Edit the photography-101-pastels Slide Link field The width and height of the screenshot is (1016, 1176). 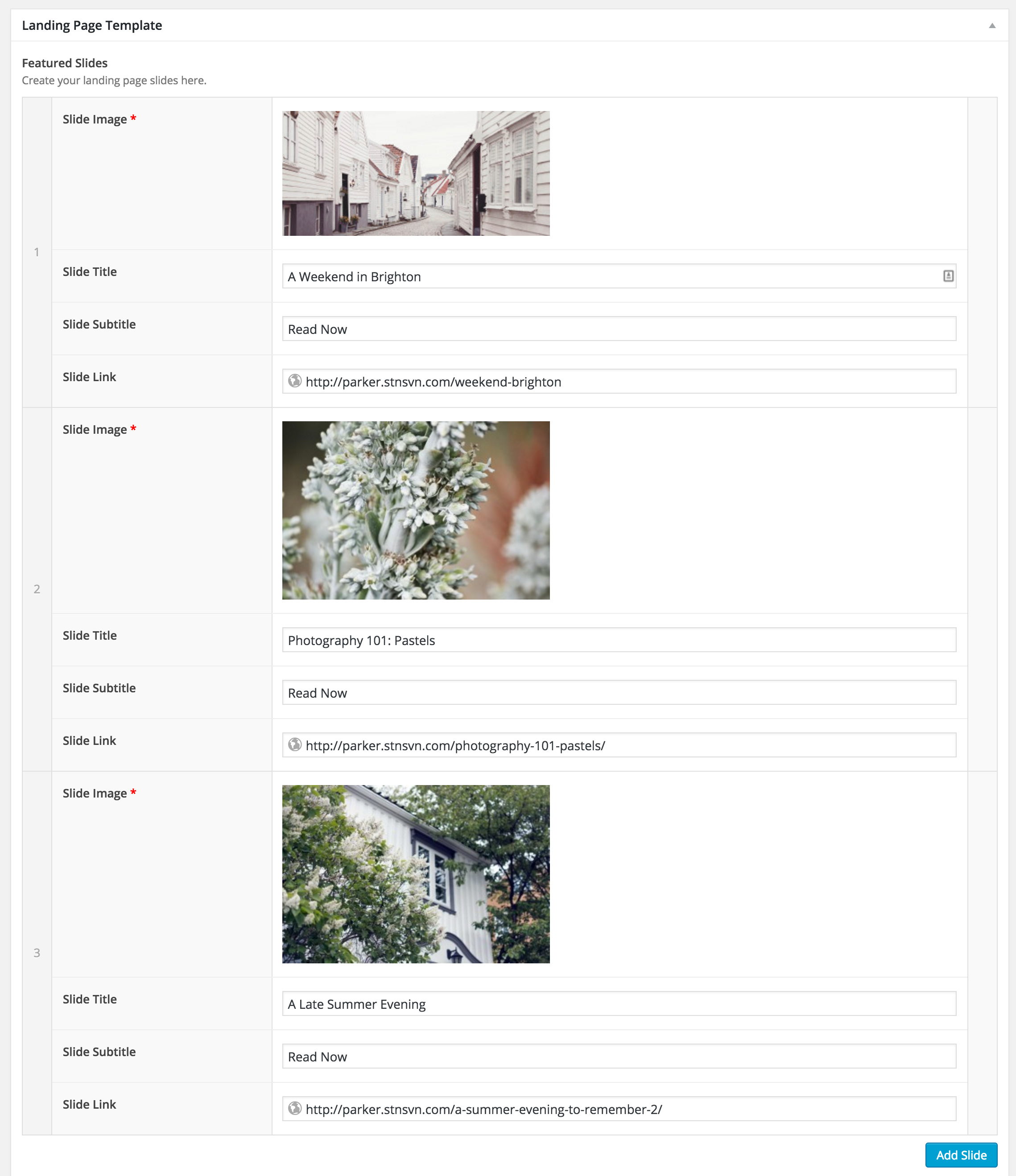click(619, 745)
